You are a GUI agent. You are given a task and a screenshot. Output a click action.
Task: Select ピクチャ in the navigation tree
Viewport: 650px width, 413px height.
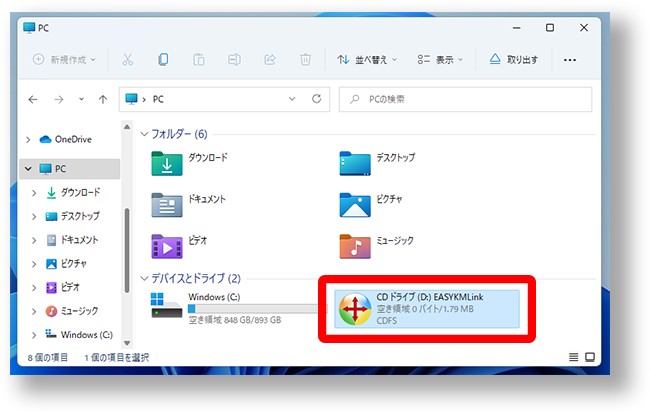coord(73,264)
